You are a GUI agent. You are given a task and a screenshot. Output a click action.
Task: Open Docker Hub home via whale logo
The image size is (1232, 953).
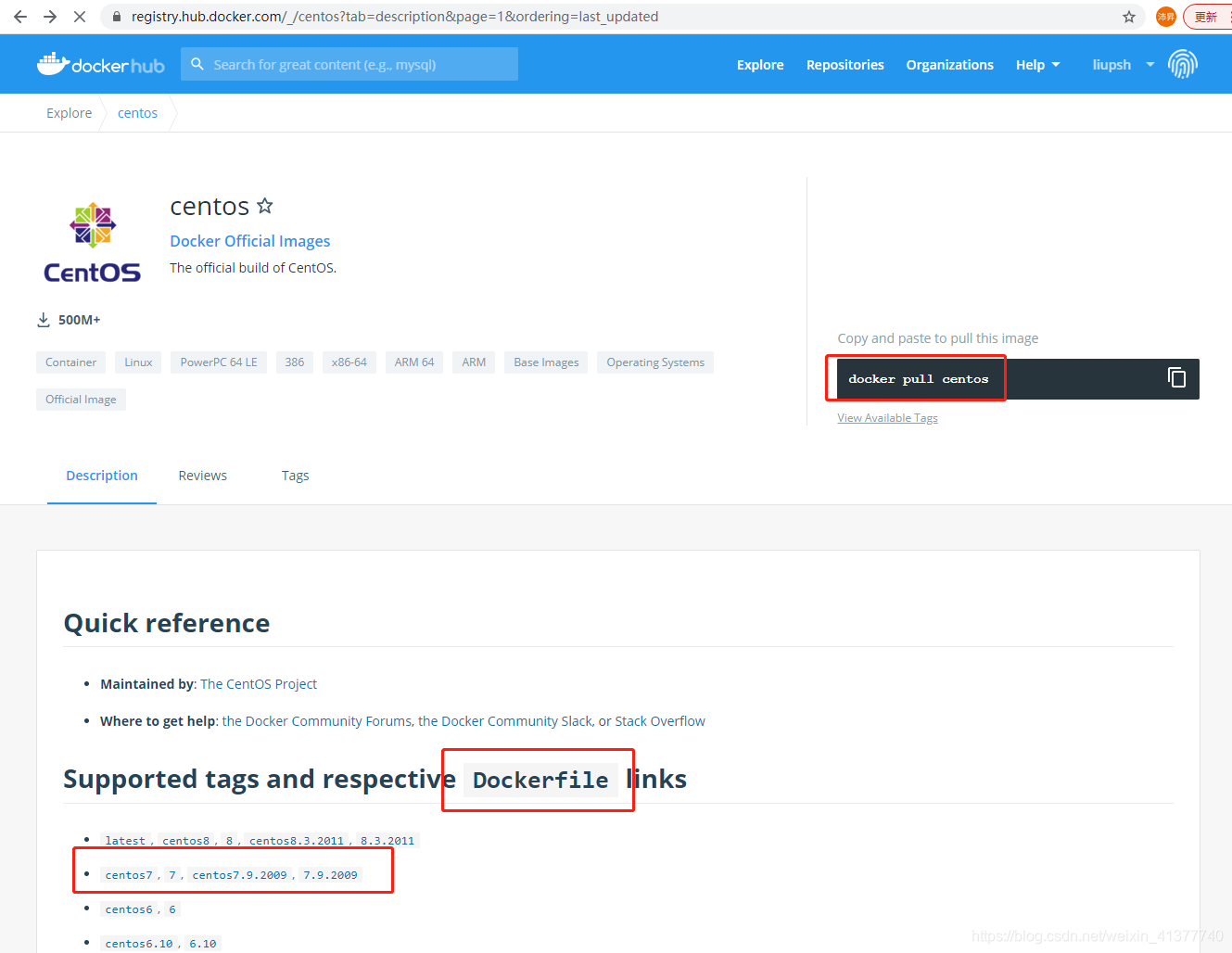pos(101,64)
